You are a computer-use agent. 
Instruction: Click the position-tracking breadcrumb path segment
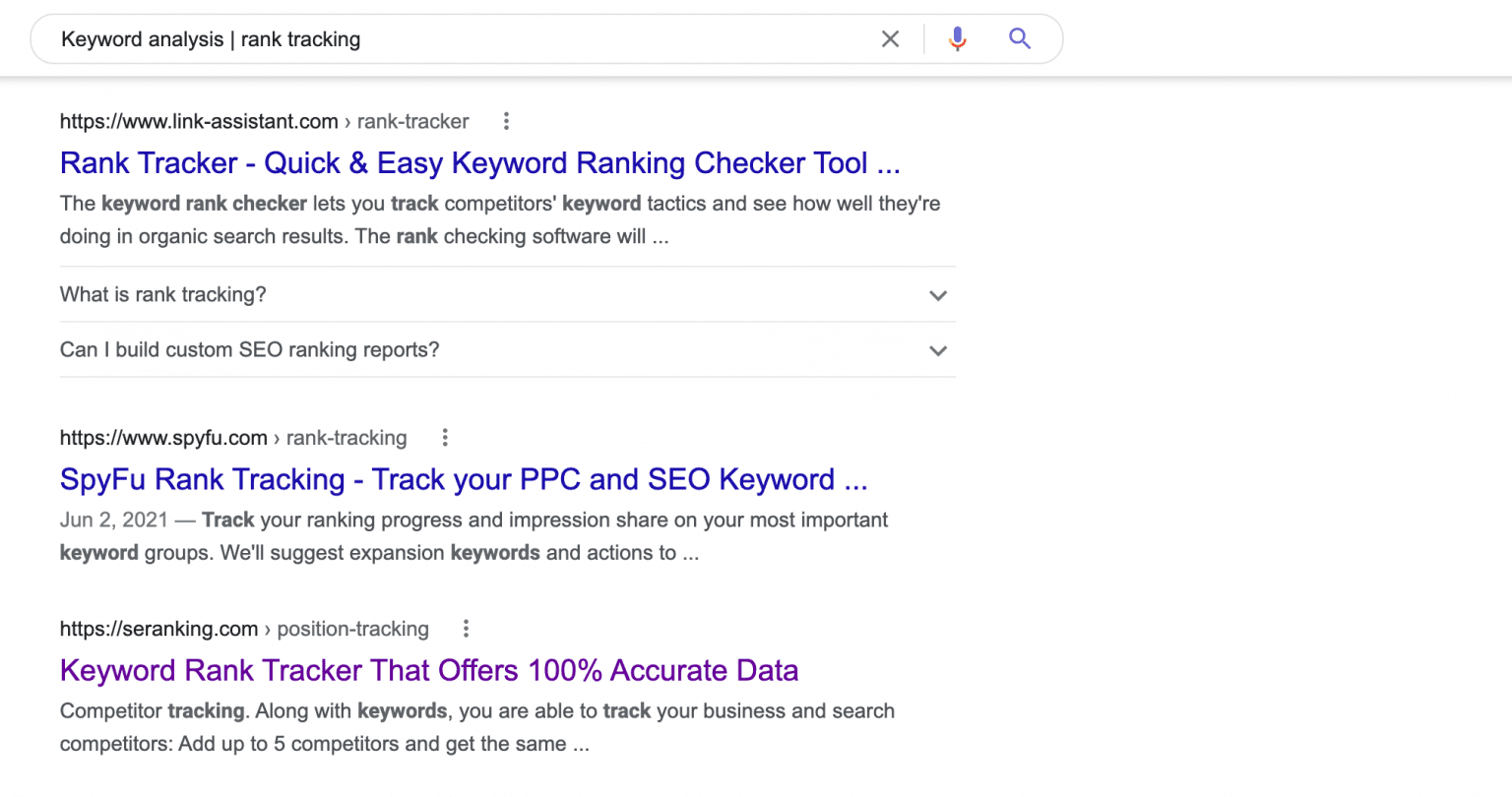point(351,628)
